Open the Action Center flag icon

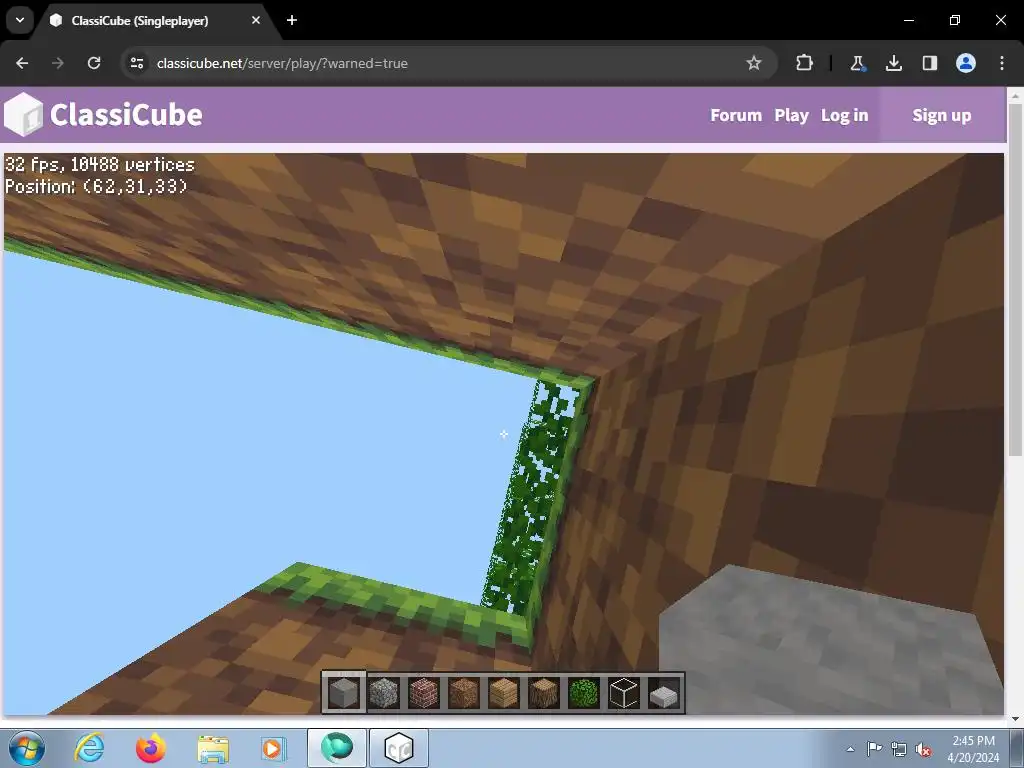[x=874, y=749]
